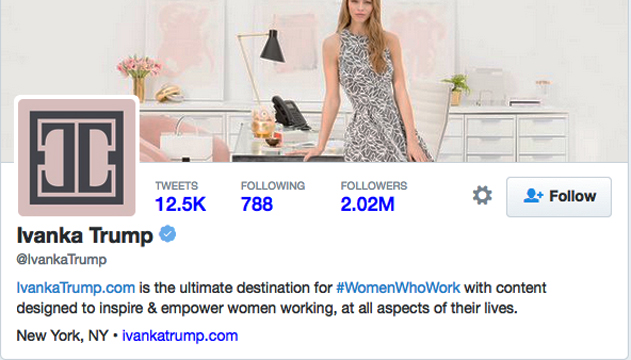Click the New York, NY location text
The image size is (631, 360).
click(62, 335)
